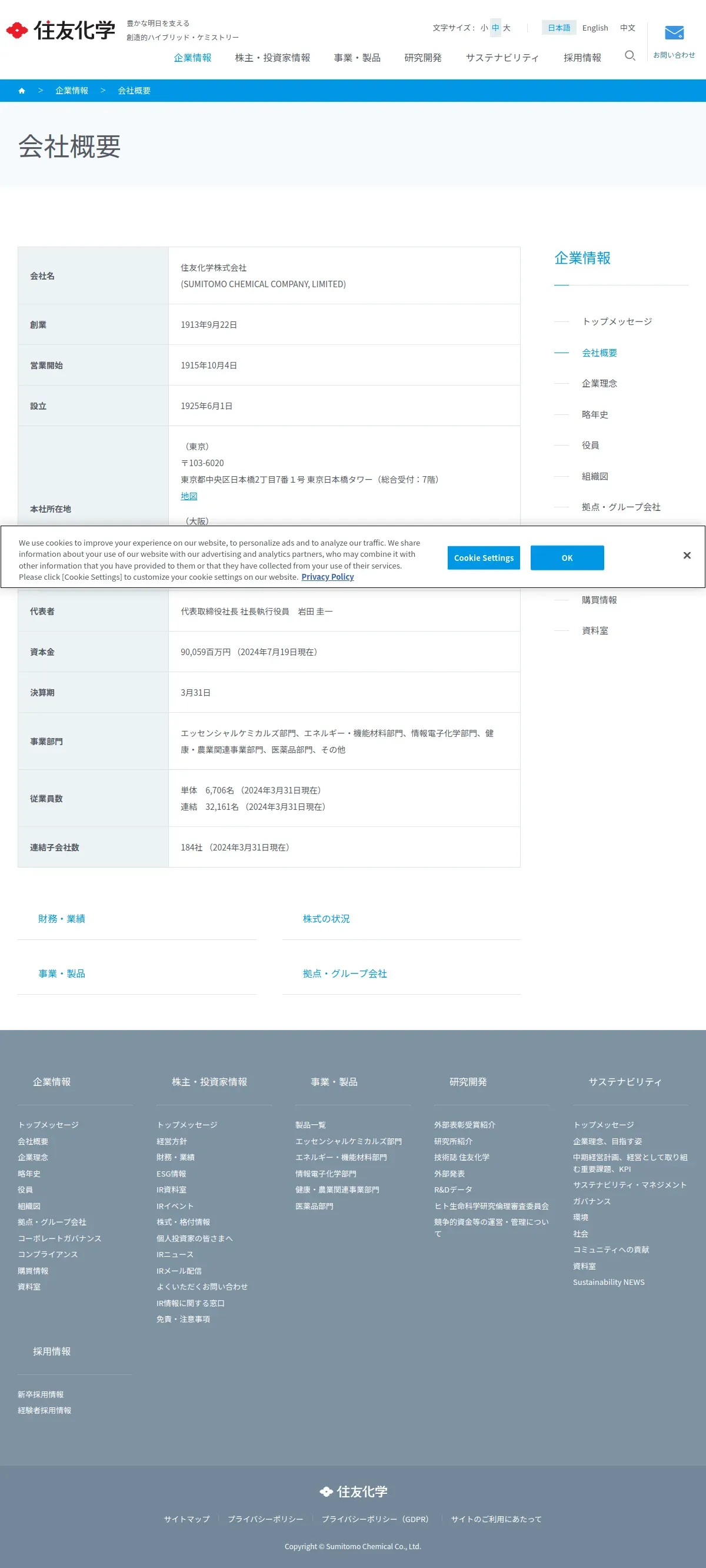Open footer link 技術誌 住友化学
Screen dimensions: 706x1568
tap(461, 1158)
